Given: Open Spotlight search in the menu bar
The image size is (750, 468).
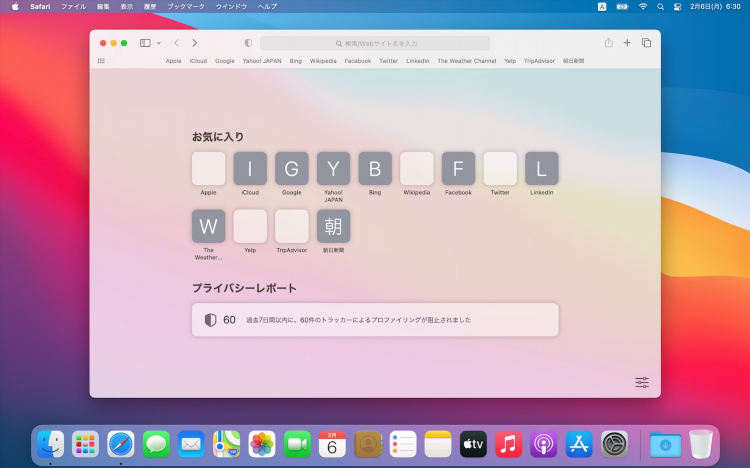Looking at the screenshot, I should (661, 7).
